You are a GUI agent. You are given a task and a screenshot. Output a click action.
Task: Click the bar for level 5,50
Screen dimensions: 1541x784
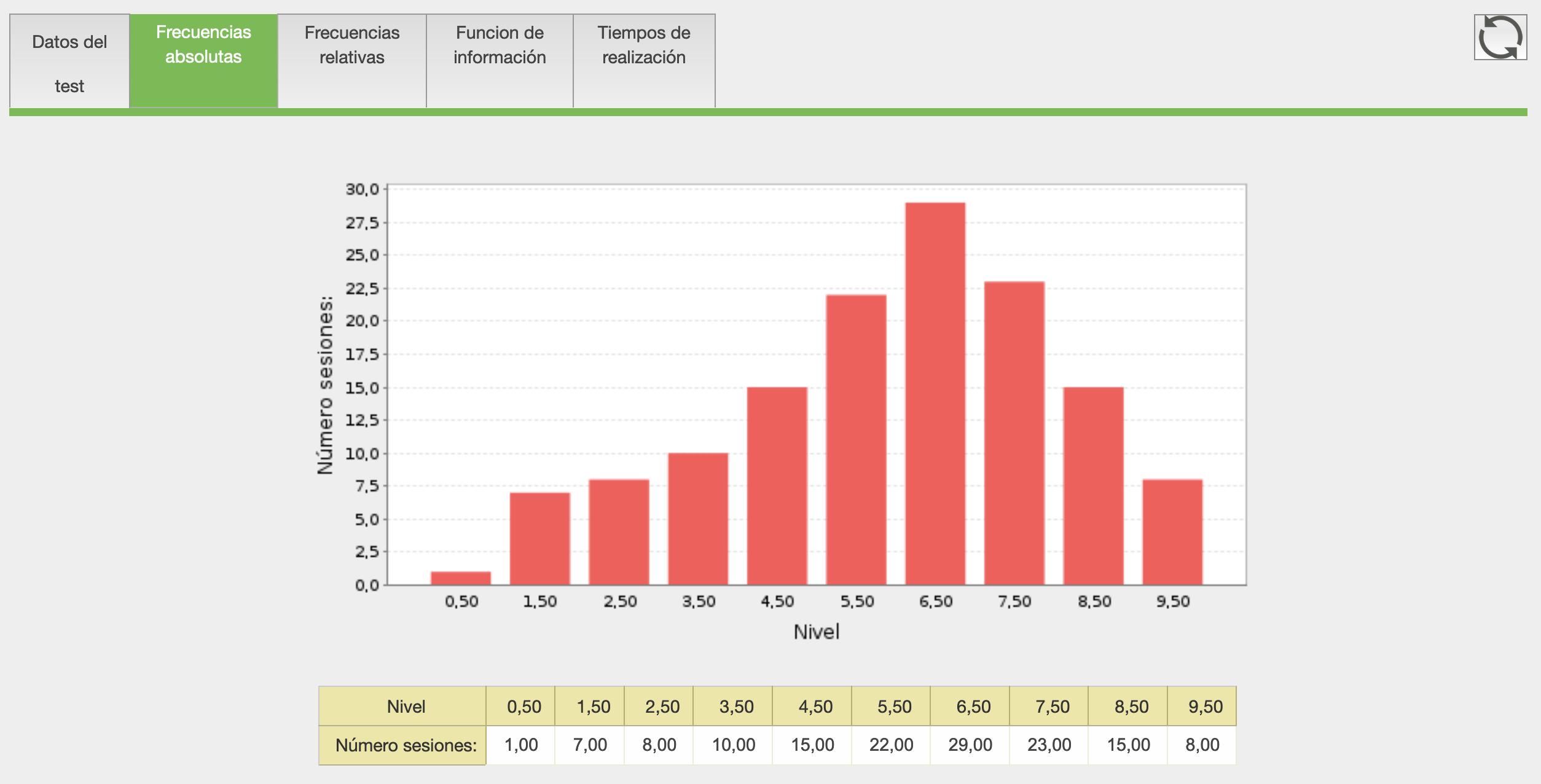(856, 439)
